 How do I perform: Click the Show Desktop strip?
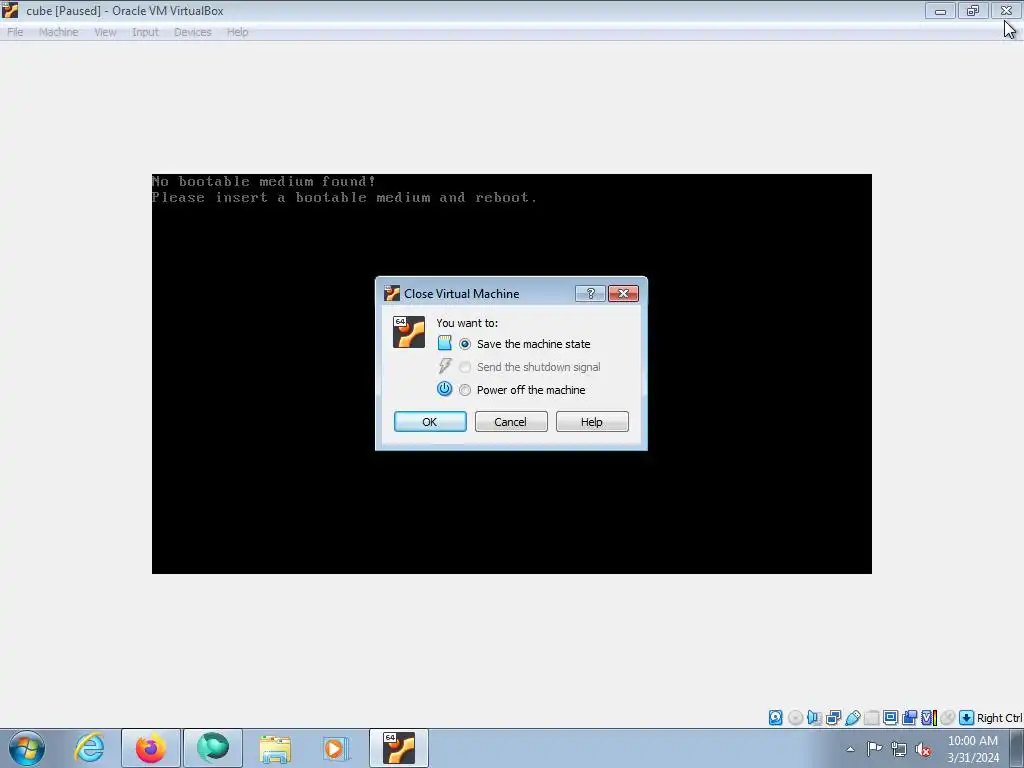tap(1017, 748)
